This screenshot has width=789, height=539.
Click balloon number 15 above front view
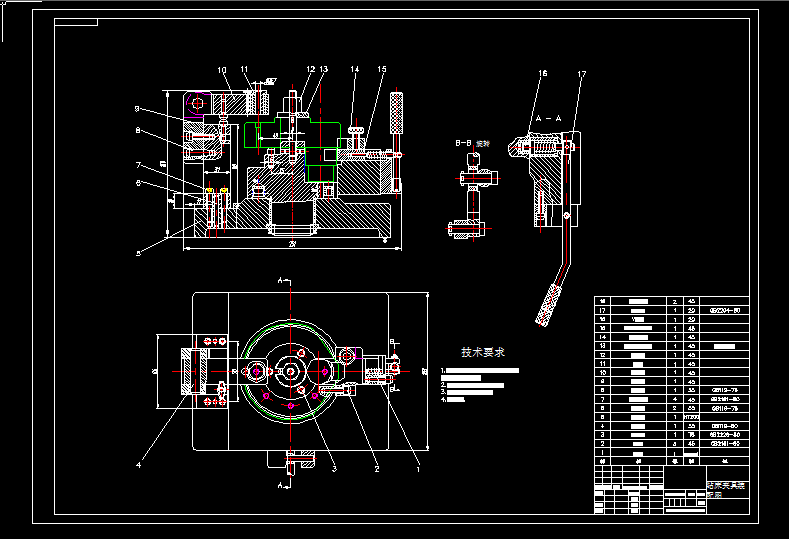(382, 69)
